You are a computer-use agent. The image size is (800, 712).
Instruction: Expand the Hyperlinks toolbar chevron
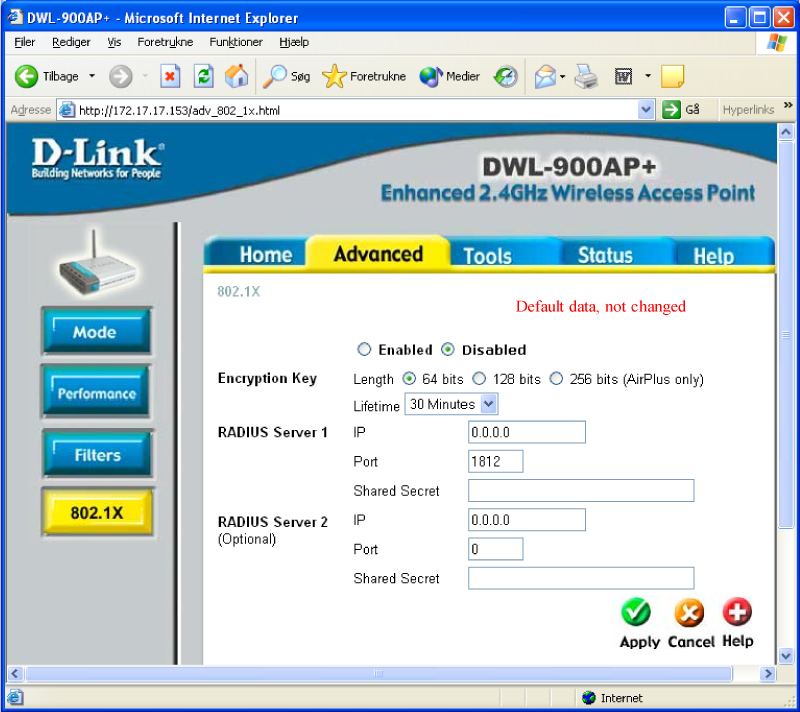(x=788, y=106)
